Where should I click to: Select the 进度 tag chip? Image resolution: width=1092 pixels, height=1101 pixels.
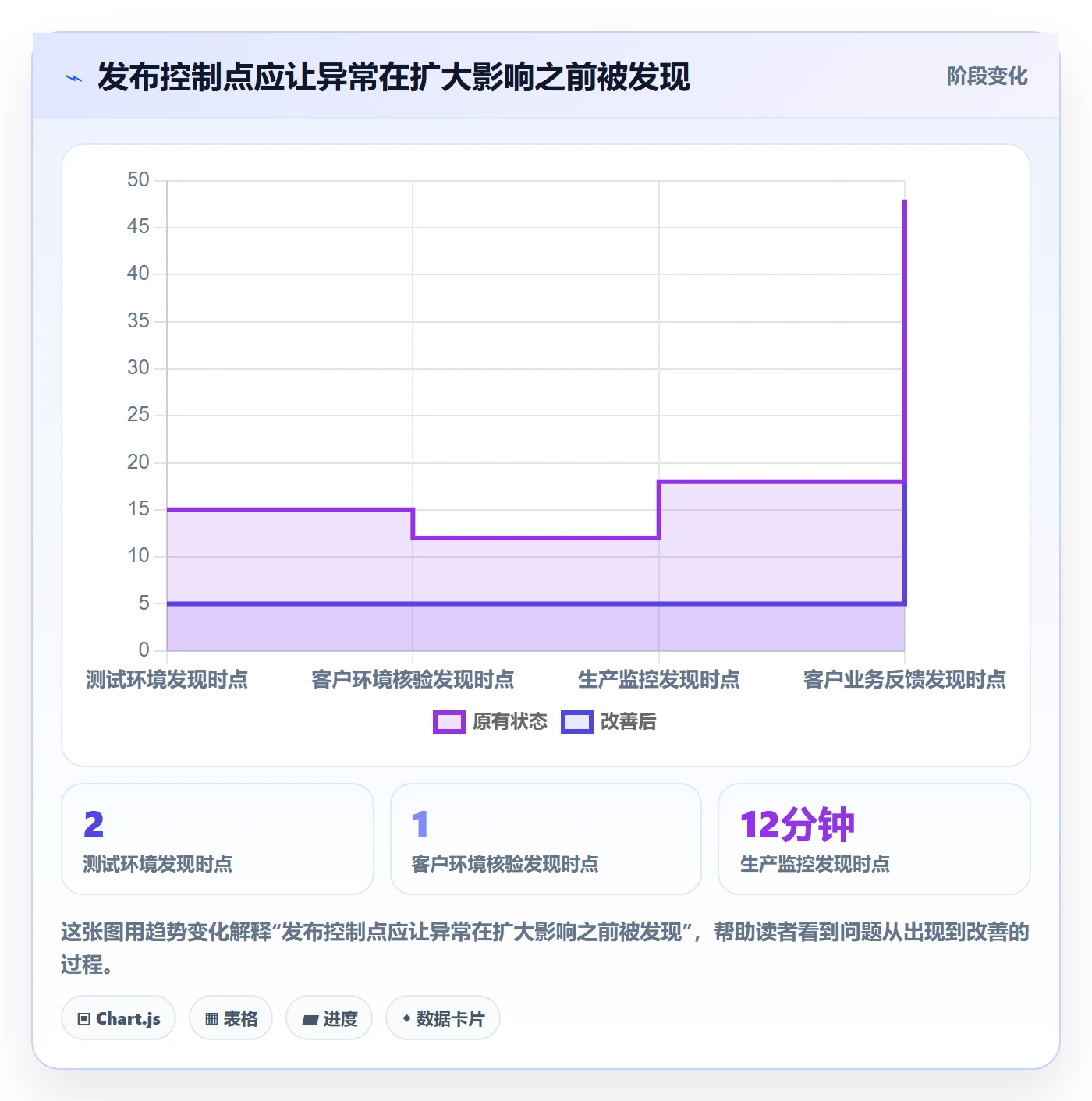pyautogui.click(x=329, y=1018)
